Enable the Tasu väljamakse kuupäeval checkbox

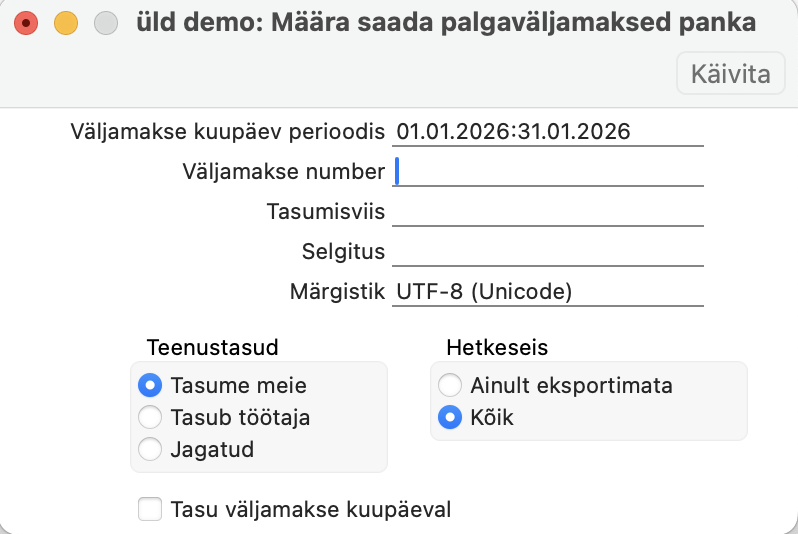click(x=150, y=510)
